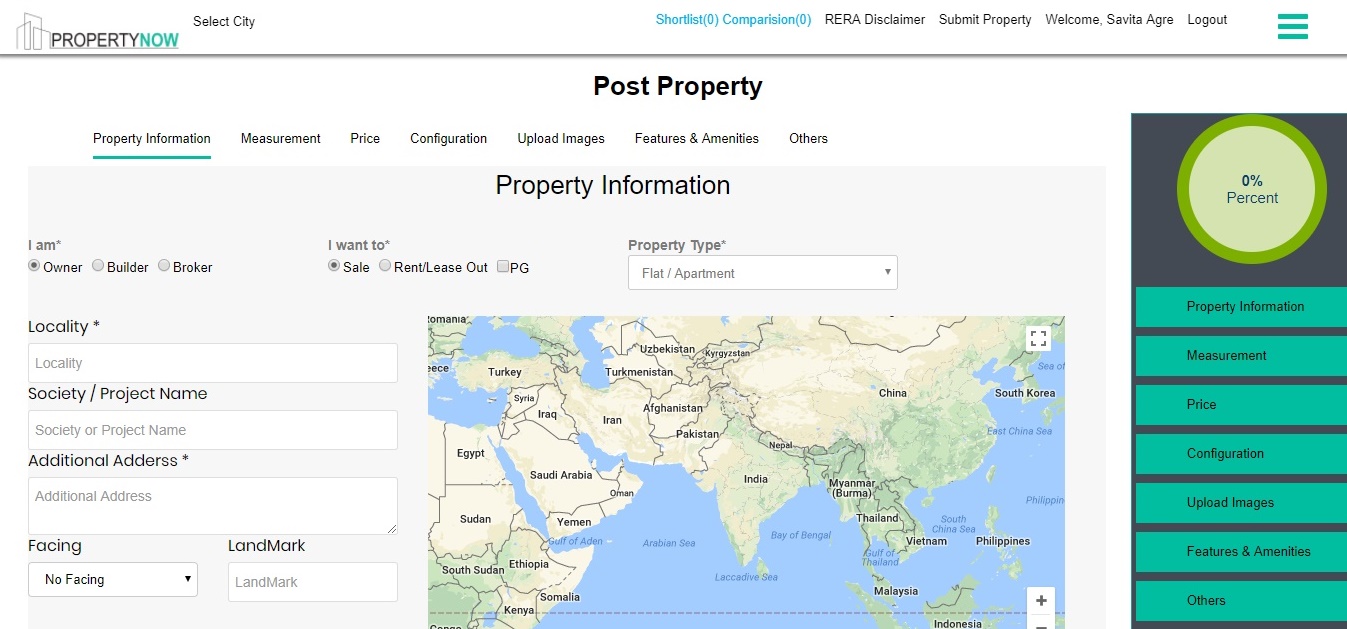This screenshot has height=629, width=1347.
Task: Toggle fullscreen view on the map
Action: click(1038, 338)
